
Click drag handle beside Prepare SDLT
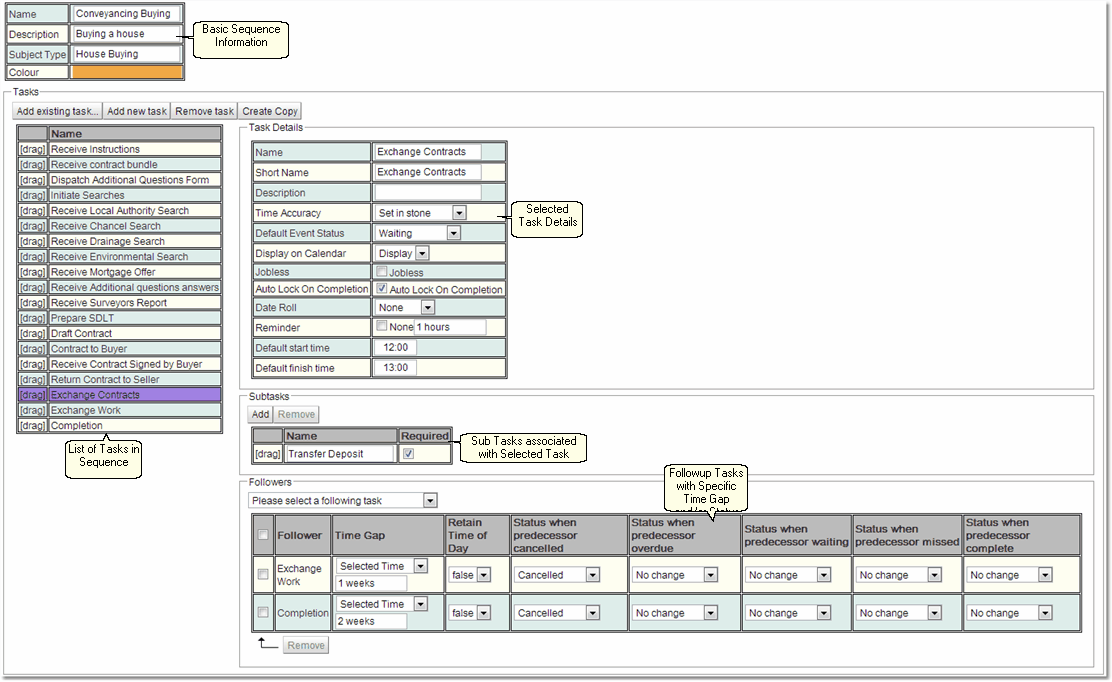coord(32,318)
